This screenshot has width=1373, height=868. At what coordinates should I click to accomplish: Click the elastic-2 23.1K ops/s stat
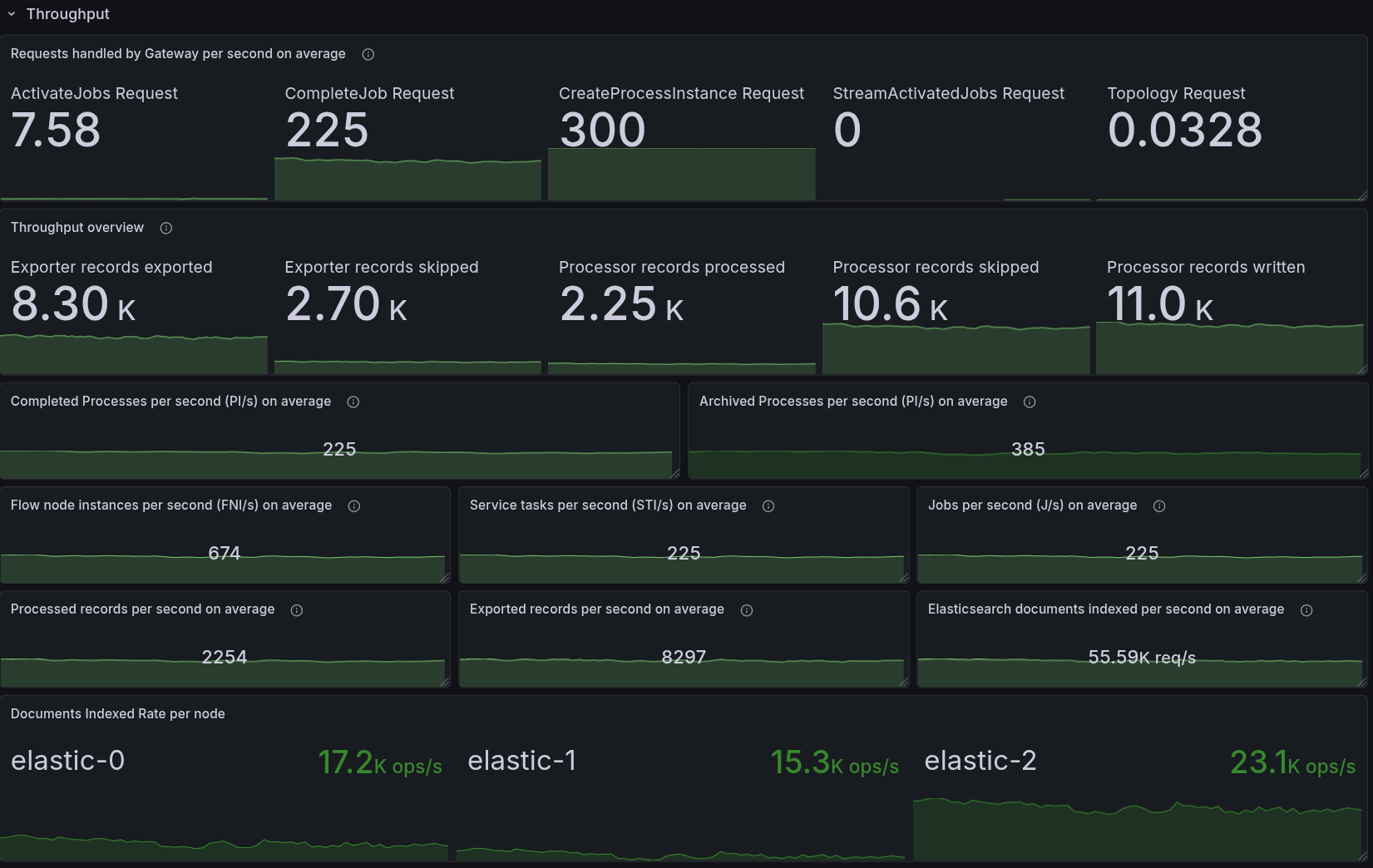tap(1292, 762)
